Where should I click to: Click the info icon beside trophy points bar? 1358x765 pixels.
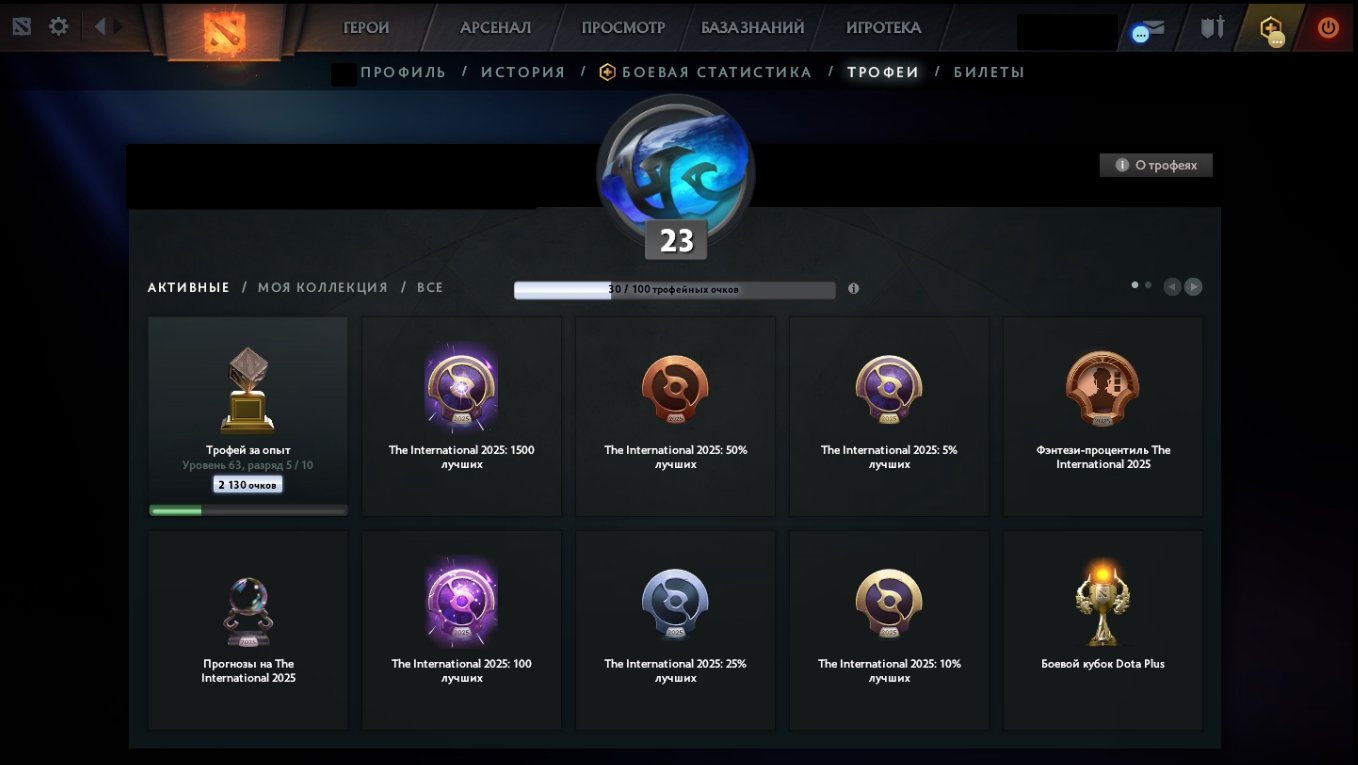pyautogui.click(x=853, y=288)
